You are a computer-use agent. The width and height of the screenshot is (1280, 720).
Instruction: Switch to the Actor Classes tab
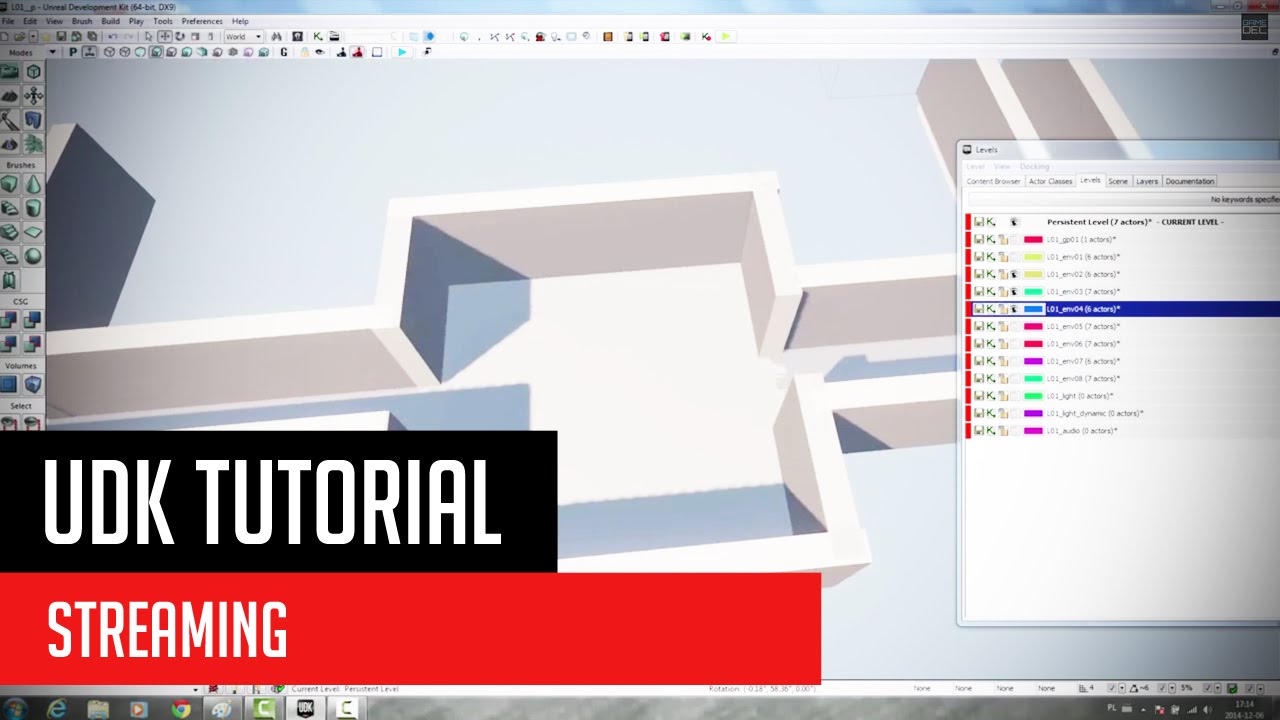1050,181
